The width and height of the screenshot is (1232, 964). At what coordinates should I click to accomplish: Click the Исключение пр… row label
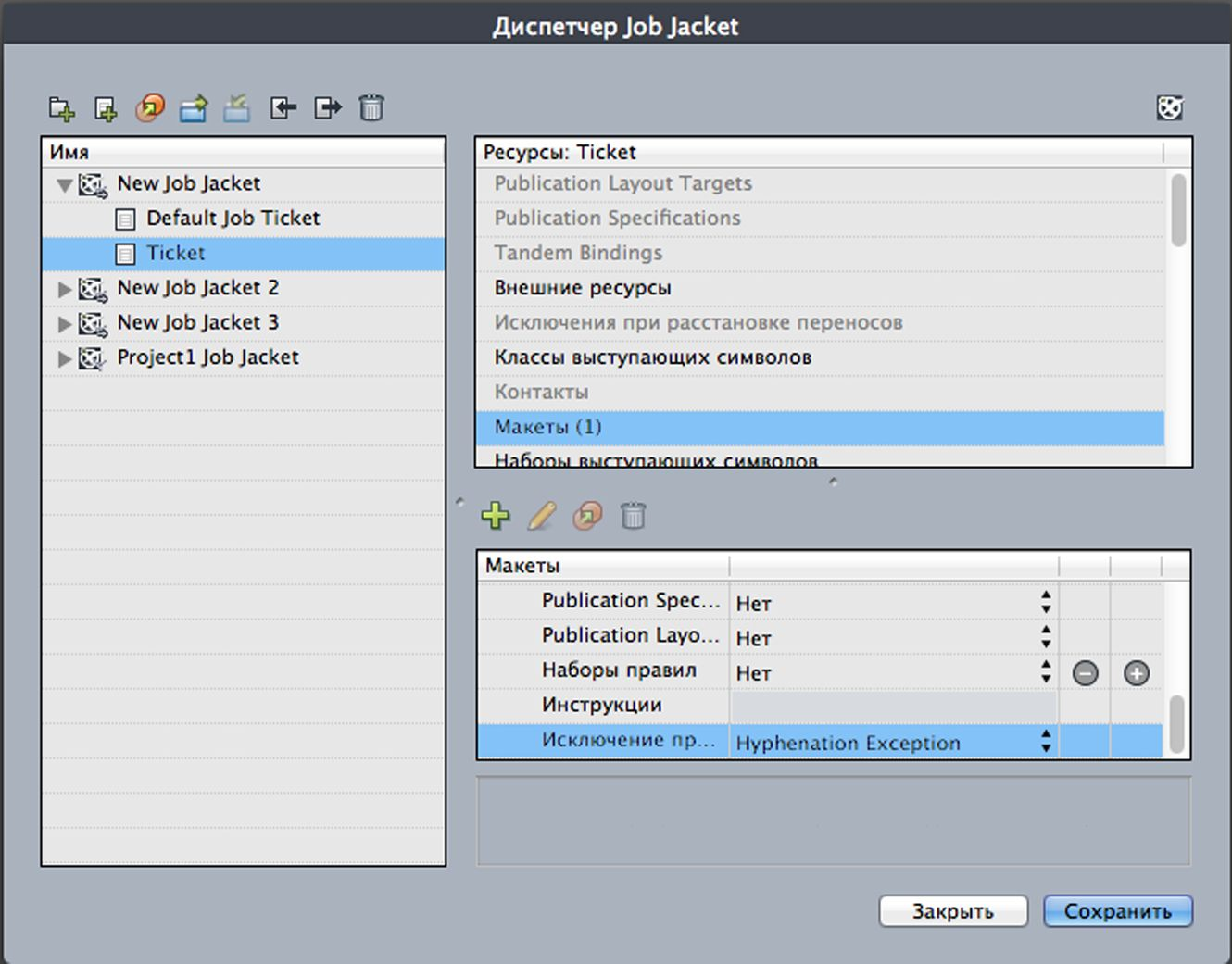tap(628, 740)
